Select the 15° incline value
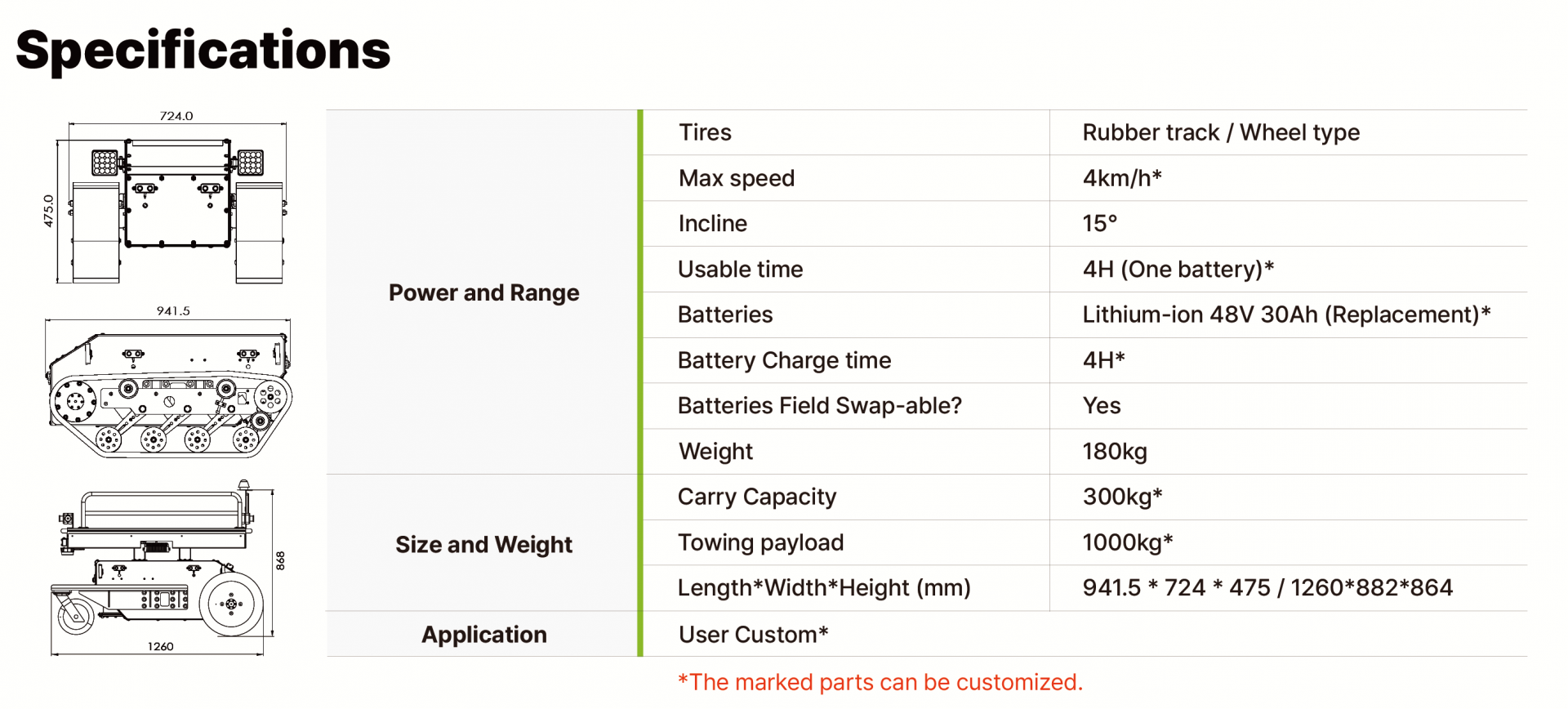The height and width of the screenshot is (709, 1568). (1099, 224)
